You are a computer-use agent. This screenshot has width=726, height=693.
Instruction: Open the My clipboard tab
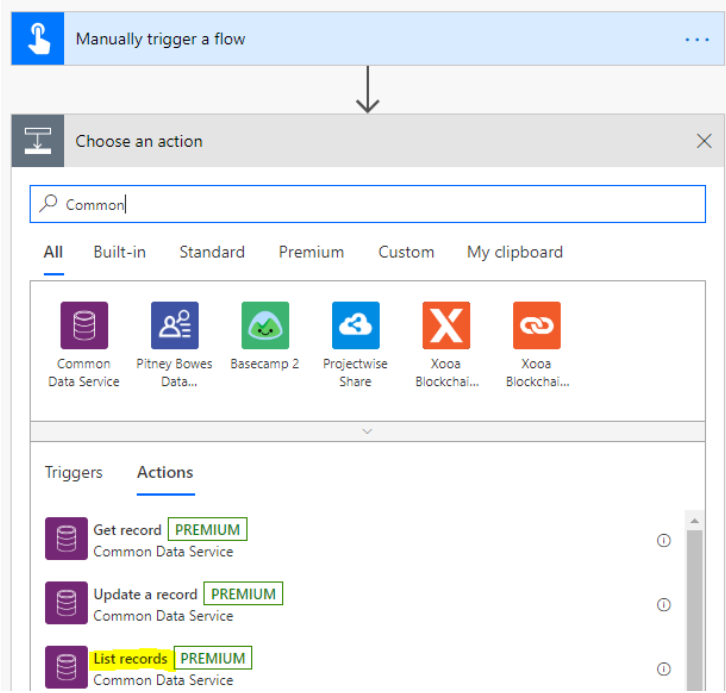click(x=515, y=252)
